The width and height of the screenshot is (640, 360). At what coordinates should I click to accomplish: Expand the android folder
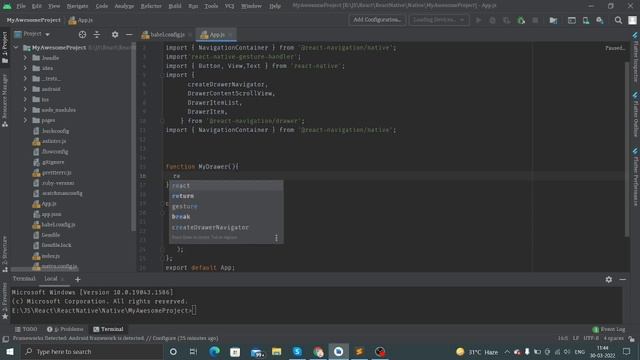click(x=25, y=89)
